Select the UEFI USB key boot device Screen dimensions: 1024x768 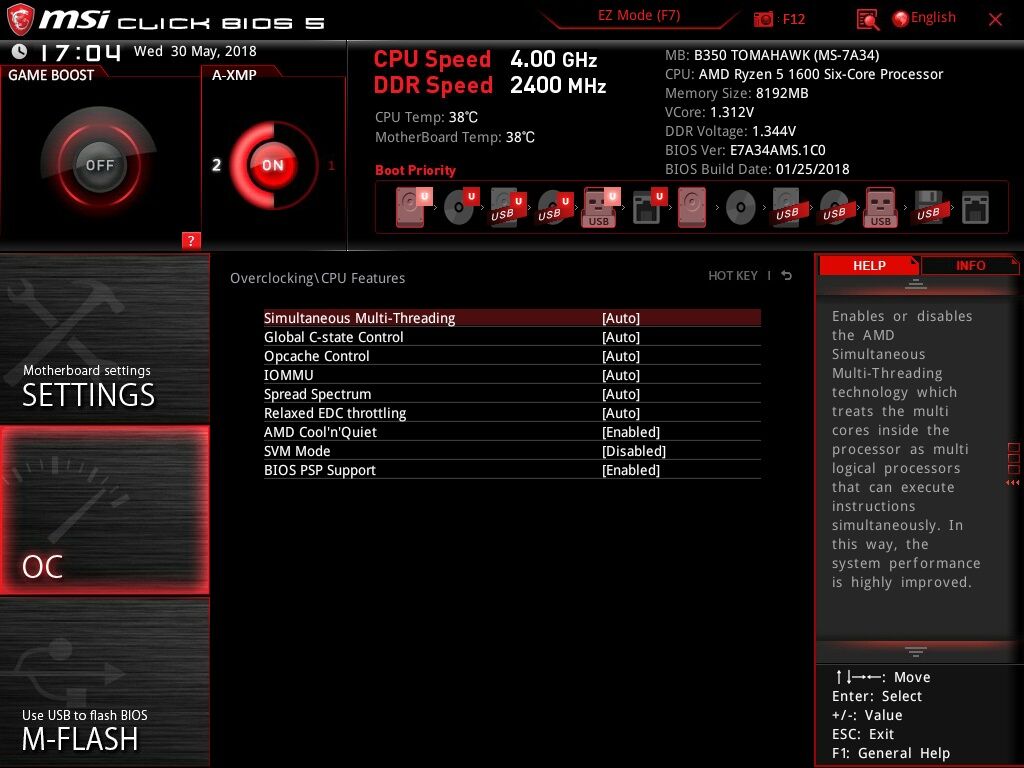click(600, 207)
